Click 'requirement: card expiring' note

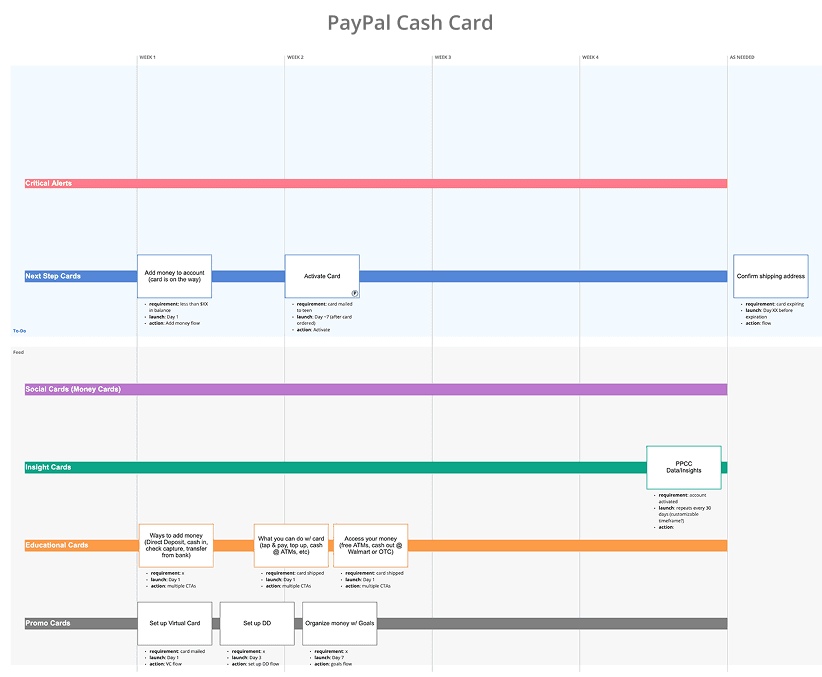click(x=775, y=304)
